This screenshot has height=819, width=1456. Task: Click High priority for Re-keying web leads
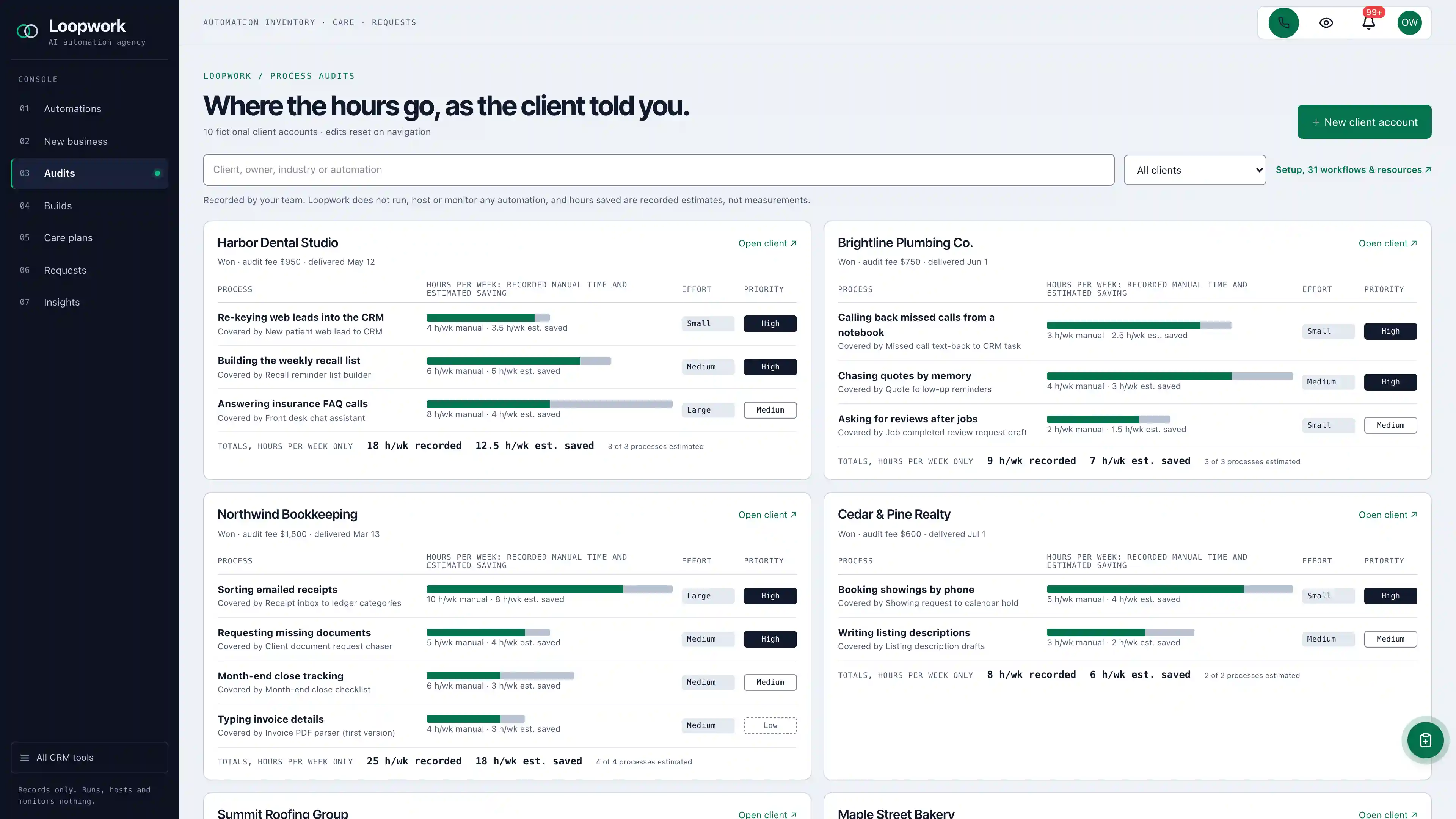(770, 323)
